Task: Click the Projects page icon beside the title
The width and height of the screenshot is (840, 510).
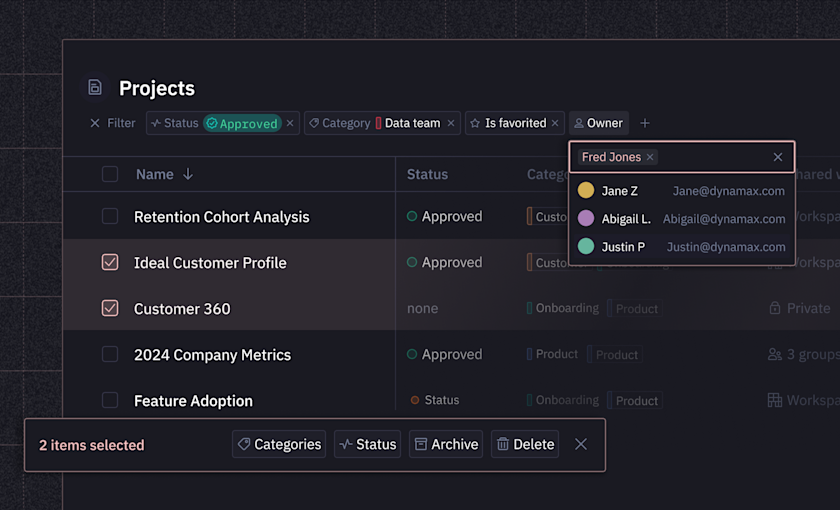Action: point(95,88)
